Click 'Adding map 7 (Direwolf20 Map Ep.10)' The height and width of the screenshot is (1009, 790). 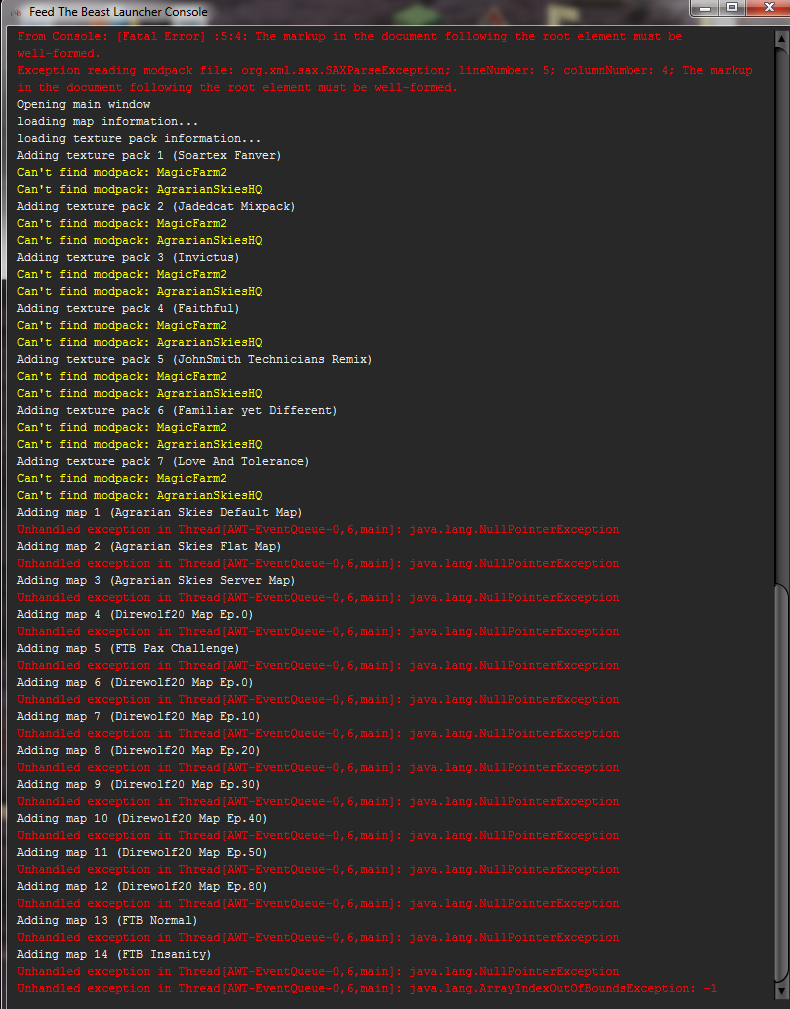point(138,717)
